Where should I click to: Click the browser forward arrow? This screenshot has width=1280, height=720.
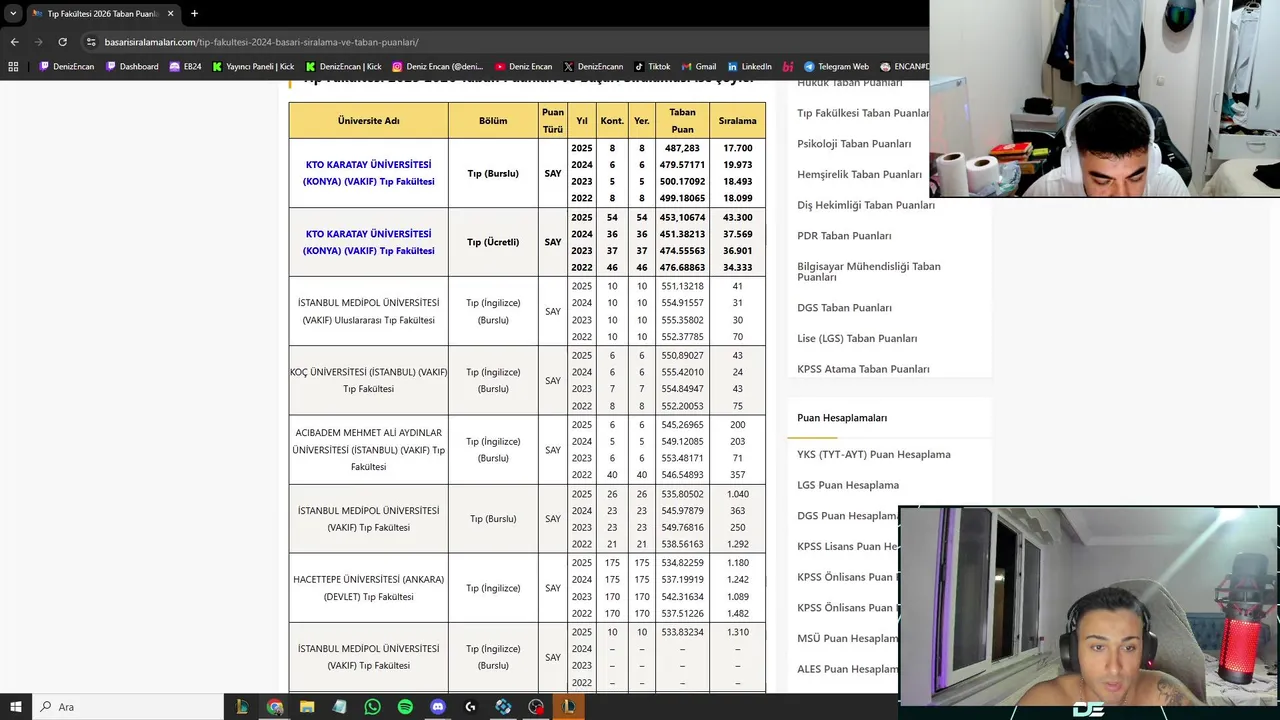(x=38, y=42)
